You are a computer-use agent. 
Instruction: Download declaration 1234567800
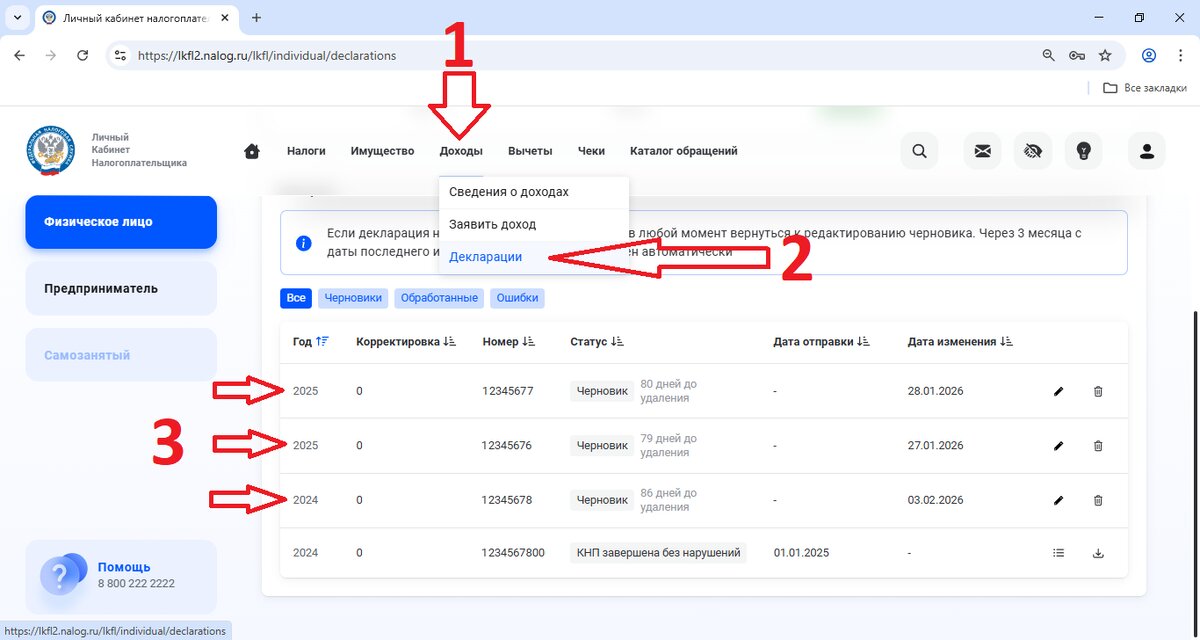pyautogui.click(x=1098, y=552)
